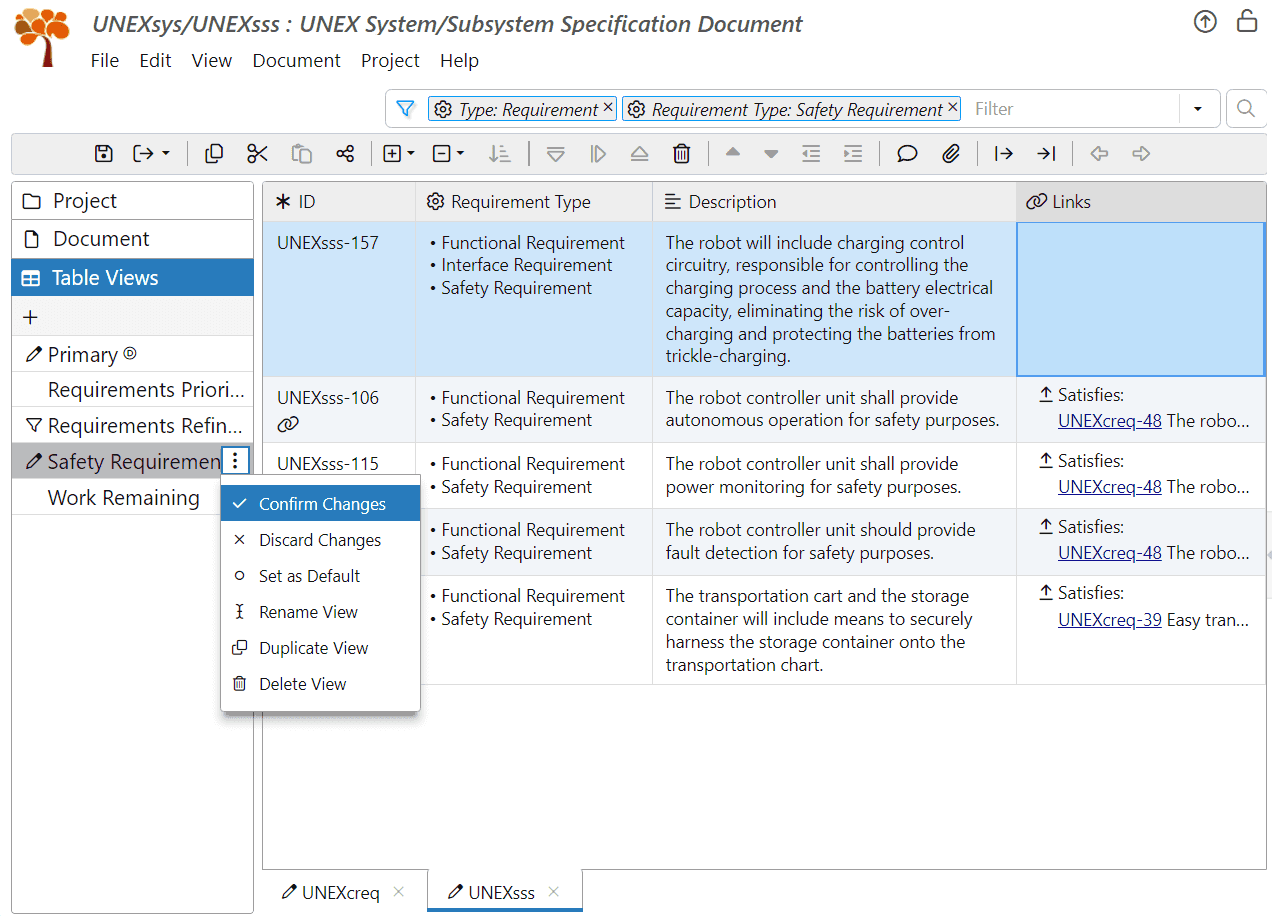Screen dimensions: 1272x916
Task: Click the ID column header
Action: (339, 202)
